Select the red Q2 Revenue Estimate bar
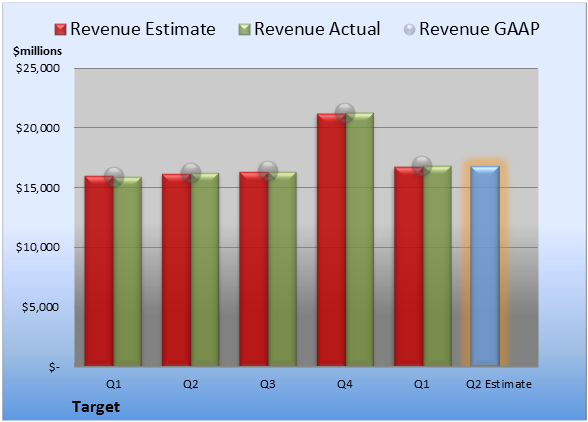This screenshot has height=422, width=588. click(176, 270)
